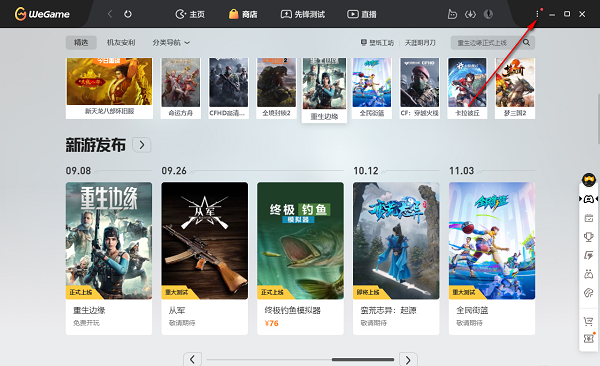Open the 商店 store tab
The height and width of the screenshot is (366, 600).
[x=243, y=14]
